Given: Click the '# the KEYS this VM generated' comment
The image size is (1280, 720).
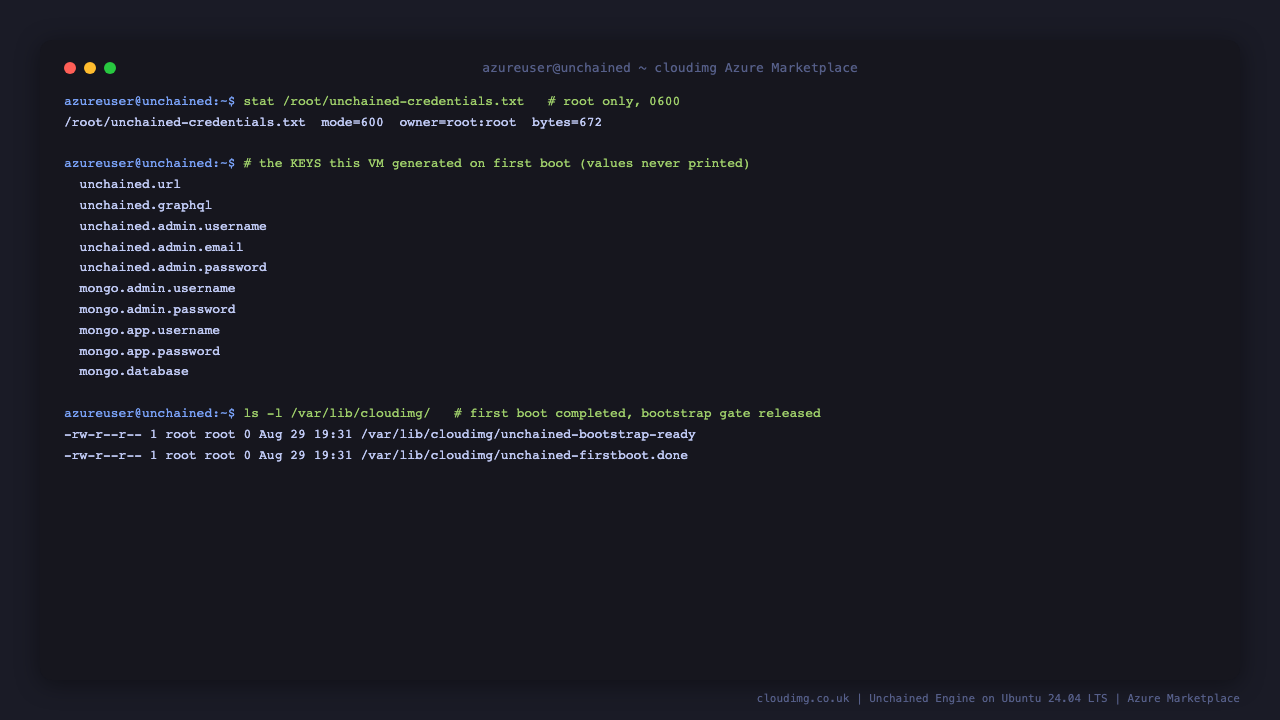Looking at the screenshot, I should [497, 164].
